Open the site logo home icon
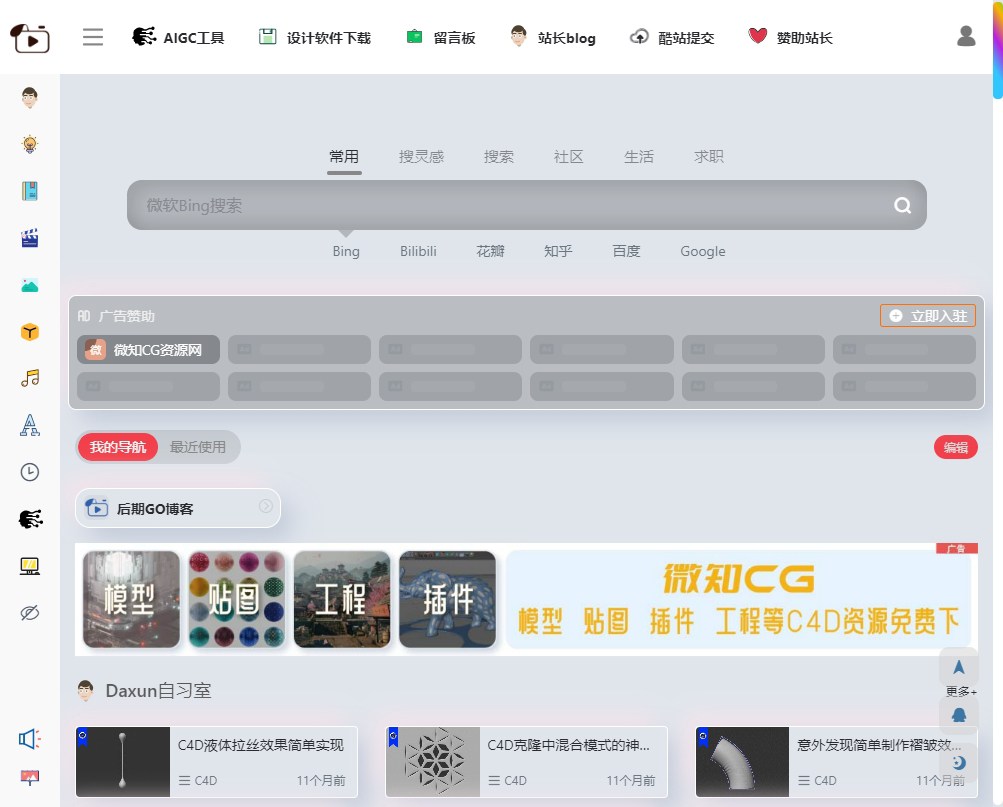Viewport: 1003px width, 807px height. [29, 38]
